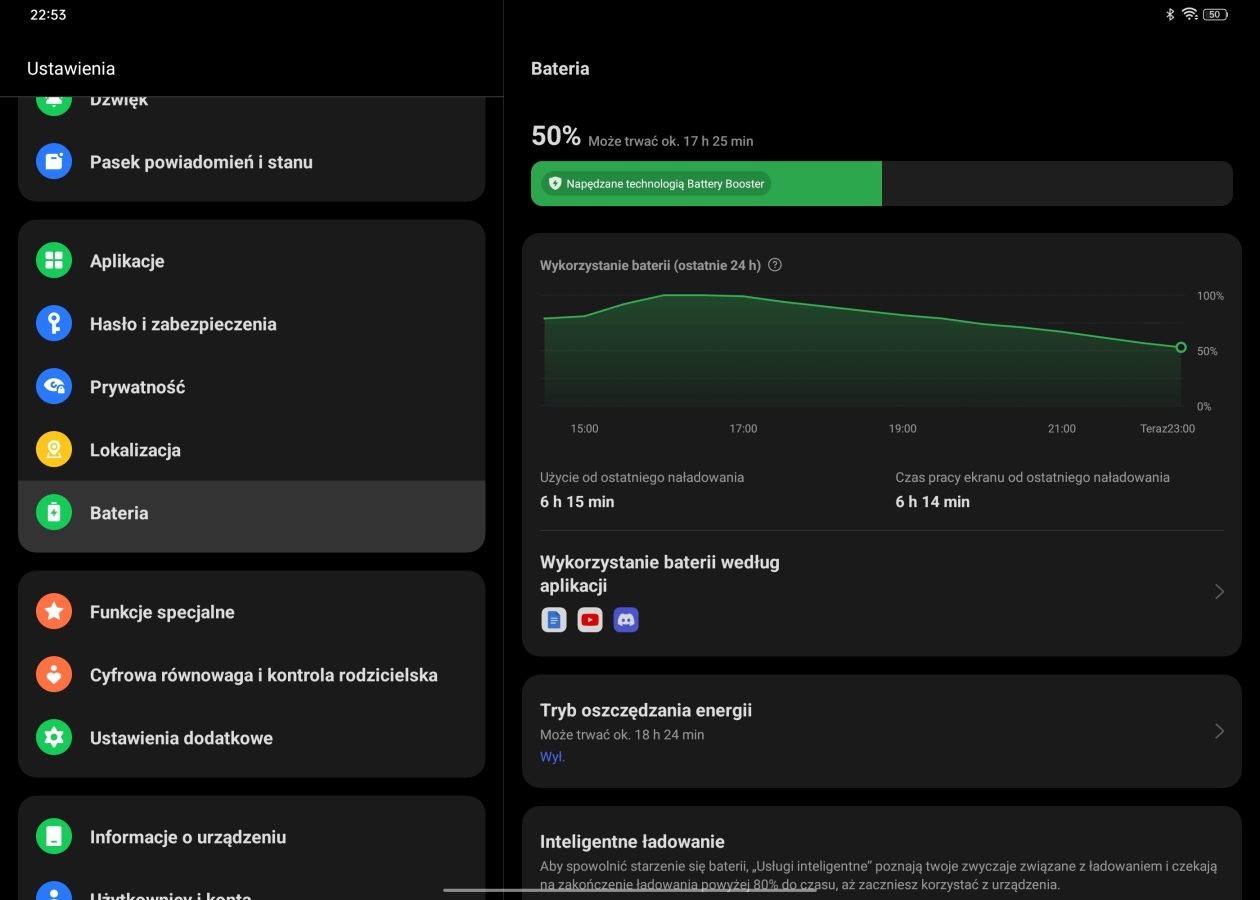The image size is (1260, 900).
Task: Tap the Aplikacje green grid icon
Action: click(54, 261)
